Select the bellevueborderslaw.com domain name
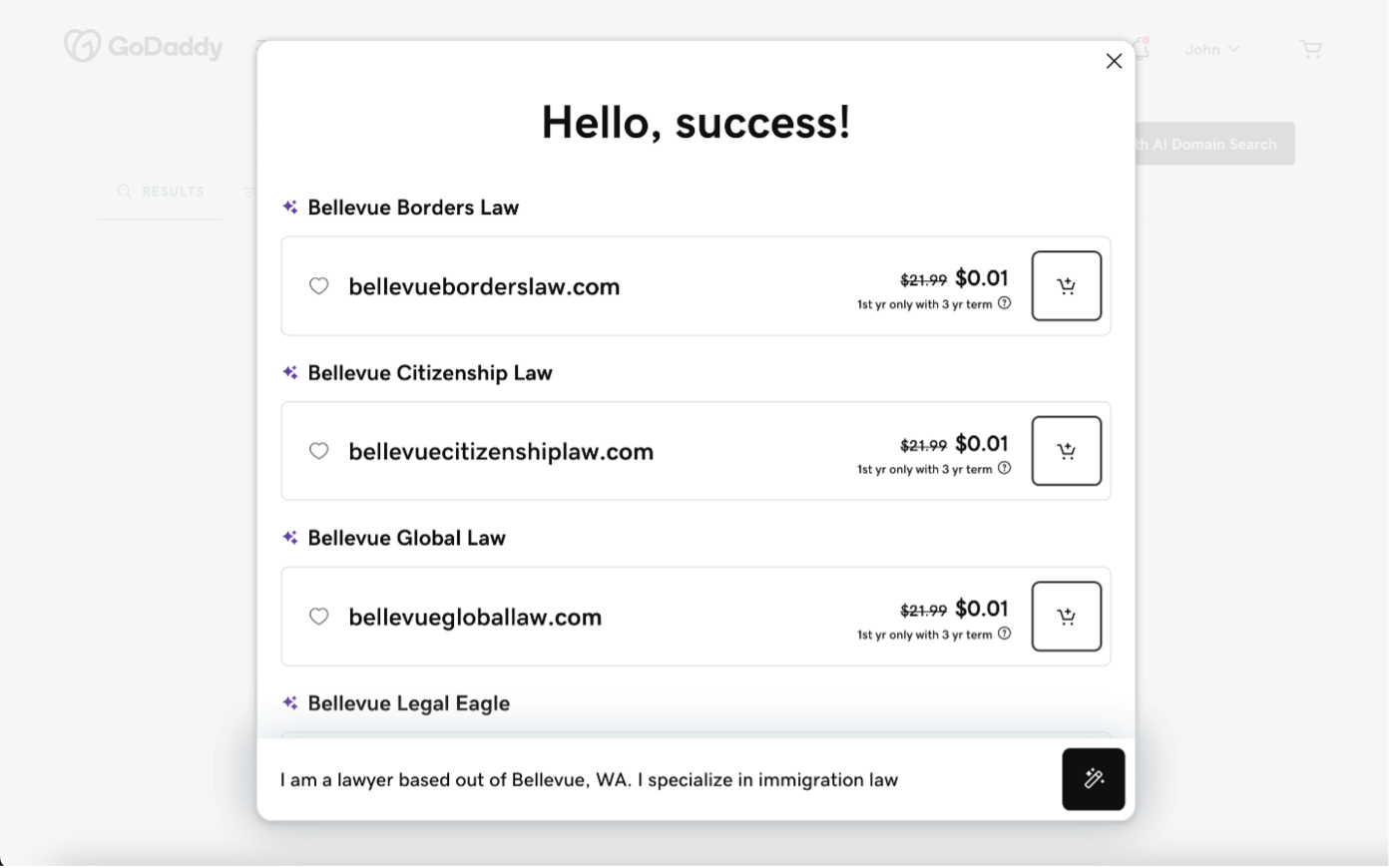This screenshot has width=1393, height=868. coord(484,287)
